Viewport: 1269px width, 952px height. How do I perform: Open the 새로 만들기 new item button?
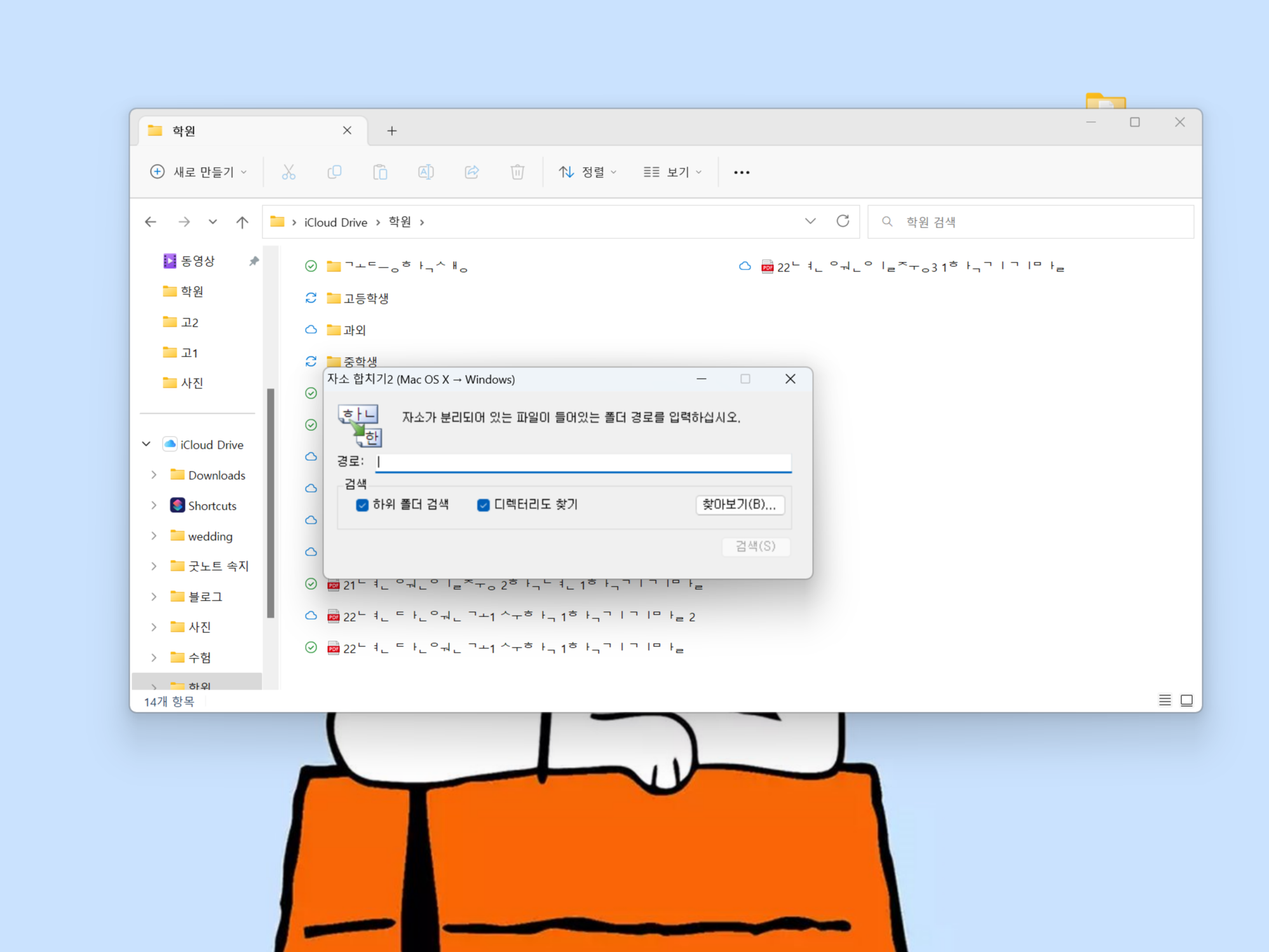click(199, 172)
